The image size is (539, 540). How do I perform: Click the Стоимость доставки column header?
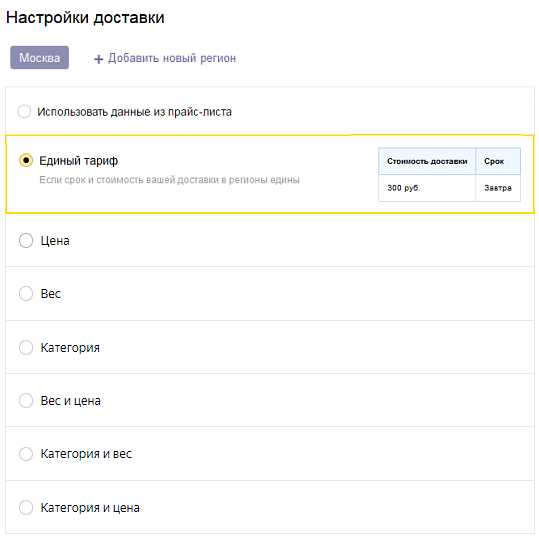tap(427, 161)
